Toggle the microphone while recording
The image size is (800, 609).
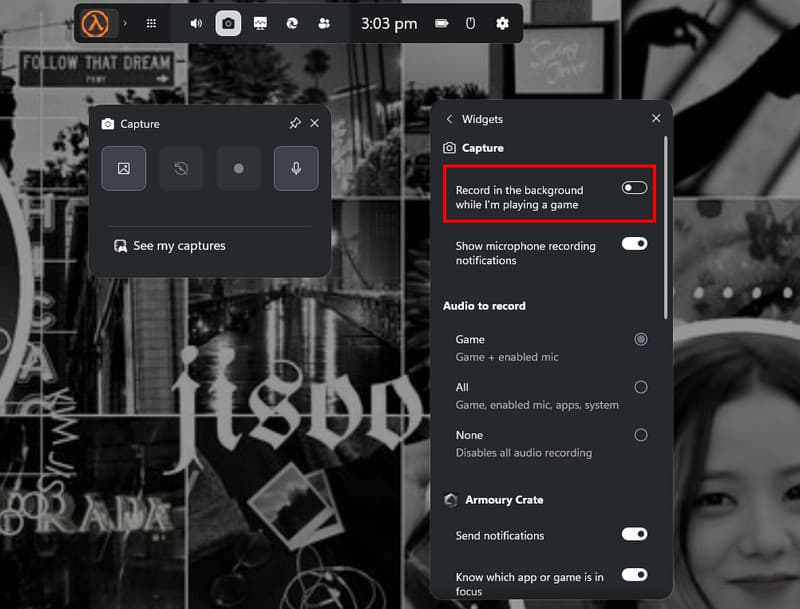(296, 168)
